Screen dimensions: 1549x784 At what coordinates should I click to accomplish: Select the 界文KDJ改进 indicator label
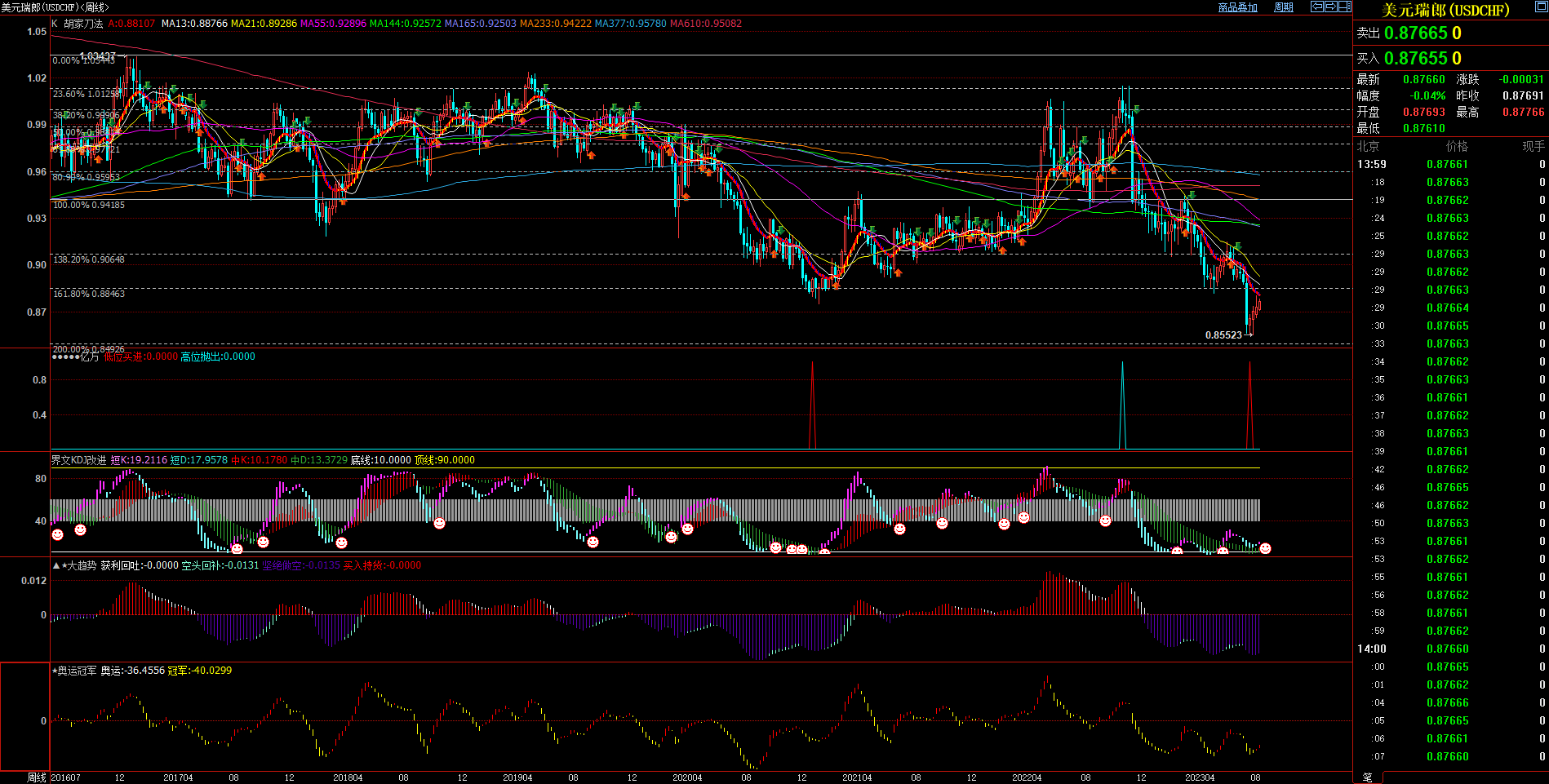[78, 460]
